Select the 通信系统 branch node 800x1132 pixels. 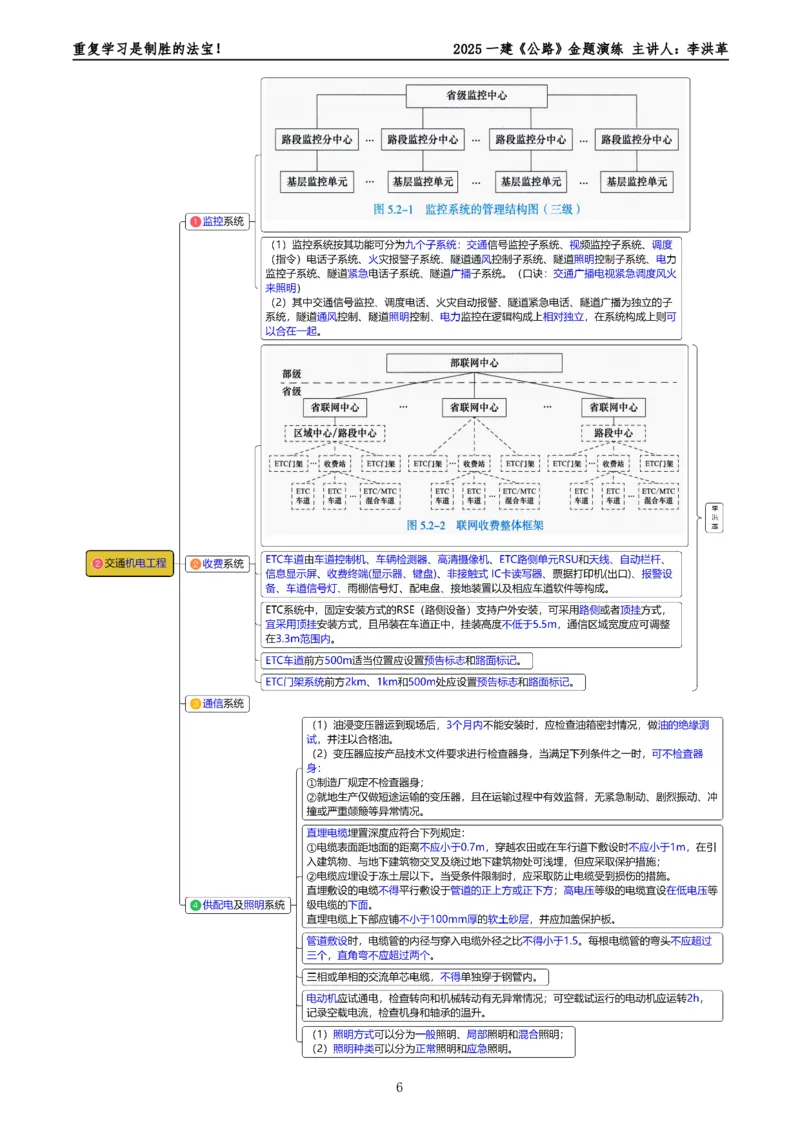pos(220,704)
